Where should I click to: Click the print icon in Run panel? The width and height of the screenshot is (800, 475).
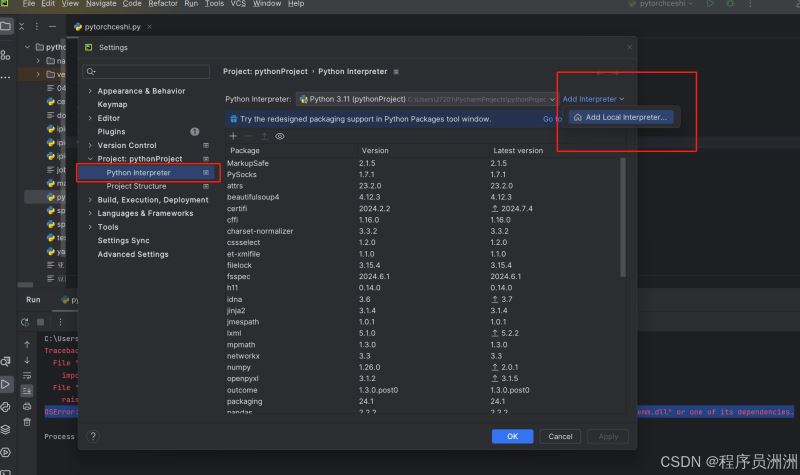pyautogui.click(x=27, y=407)
